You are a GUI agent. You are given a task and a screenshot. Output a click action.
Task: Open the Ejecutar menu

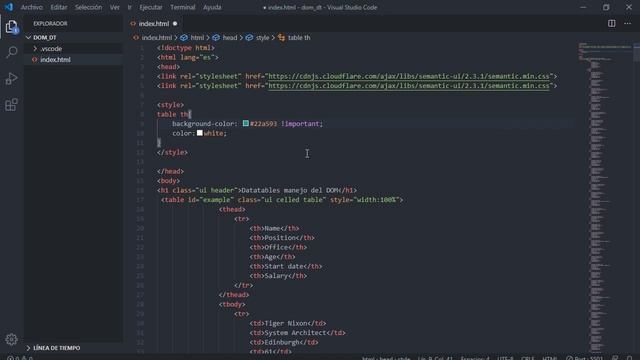pos(151,7)
